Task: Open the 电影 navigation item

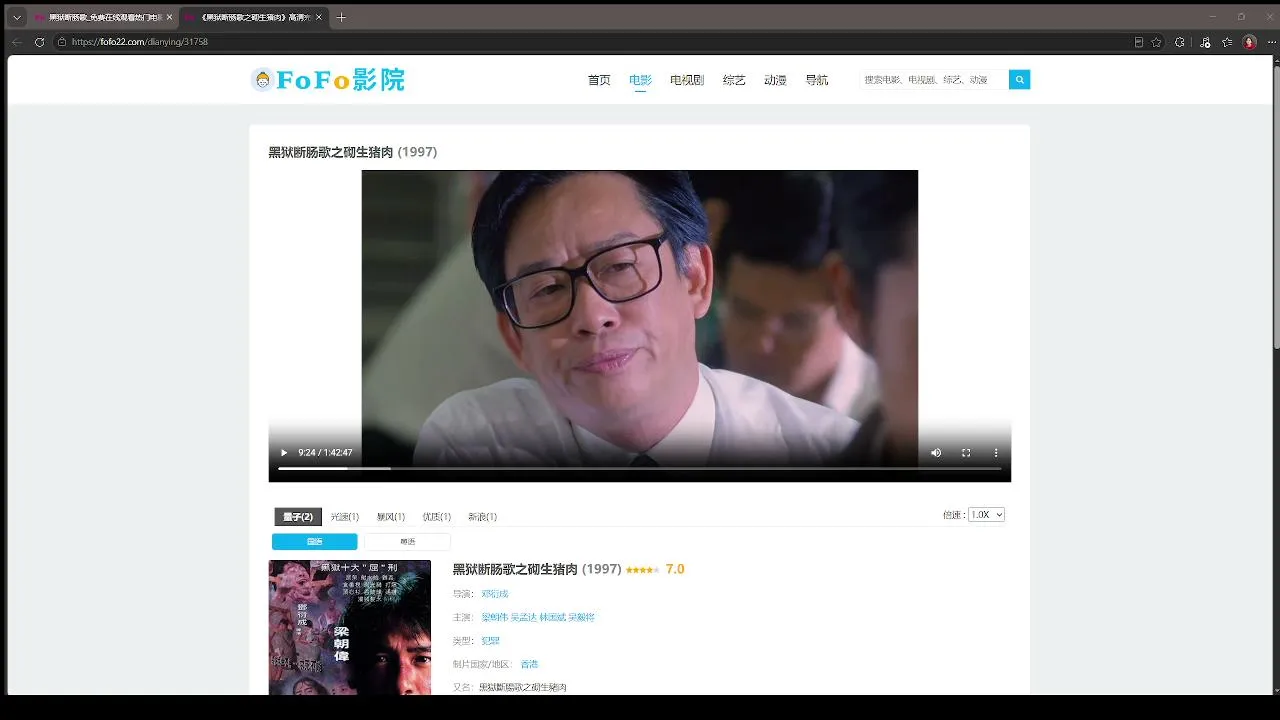Action: (x=640, y=80)
